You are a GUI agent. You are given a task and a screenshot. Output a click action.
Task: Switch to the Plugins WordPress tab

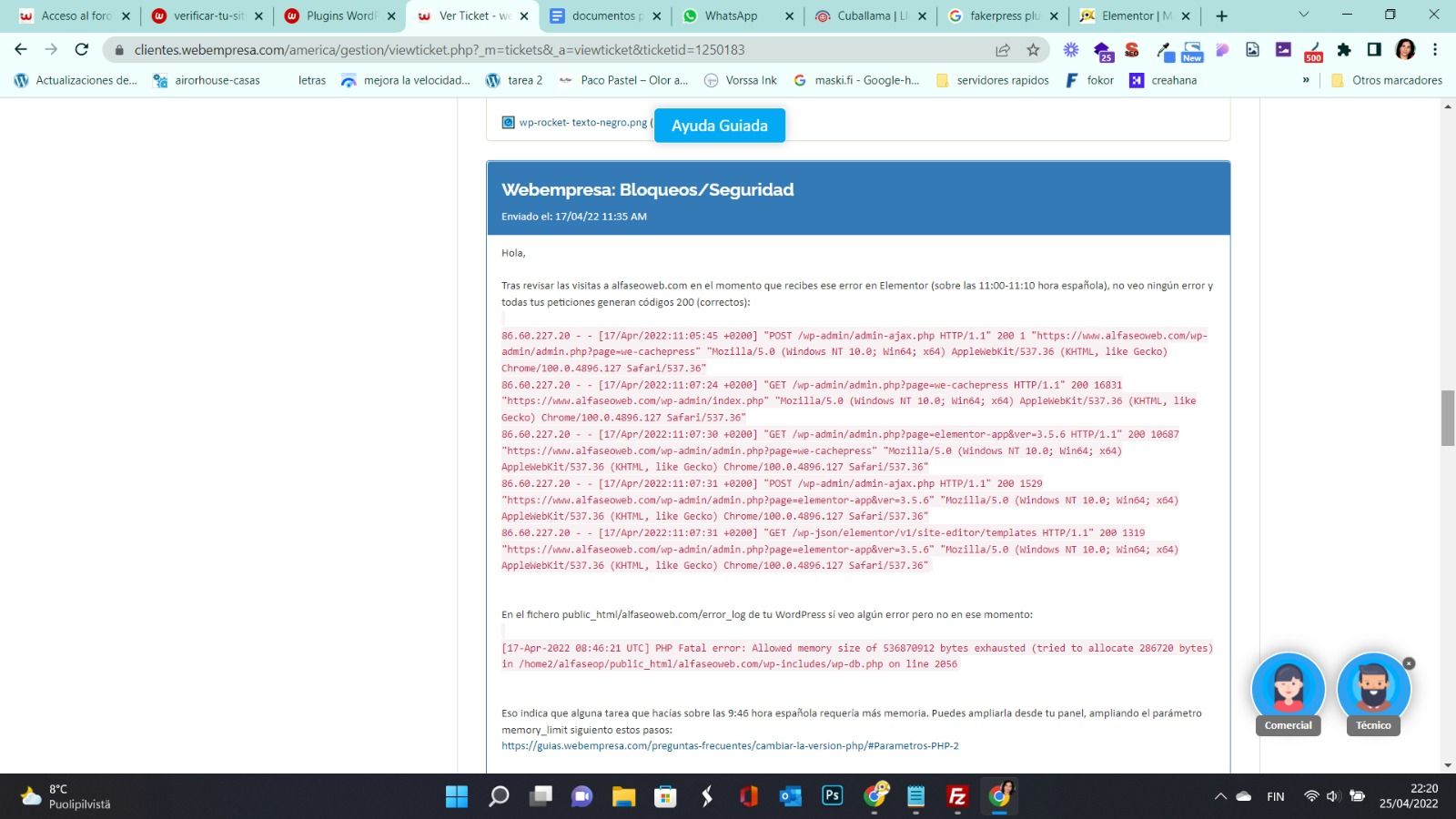tap(339, 15)
